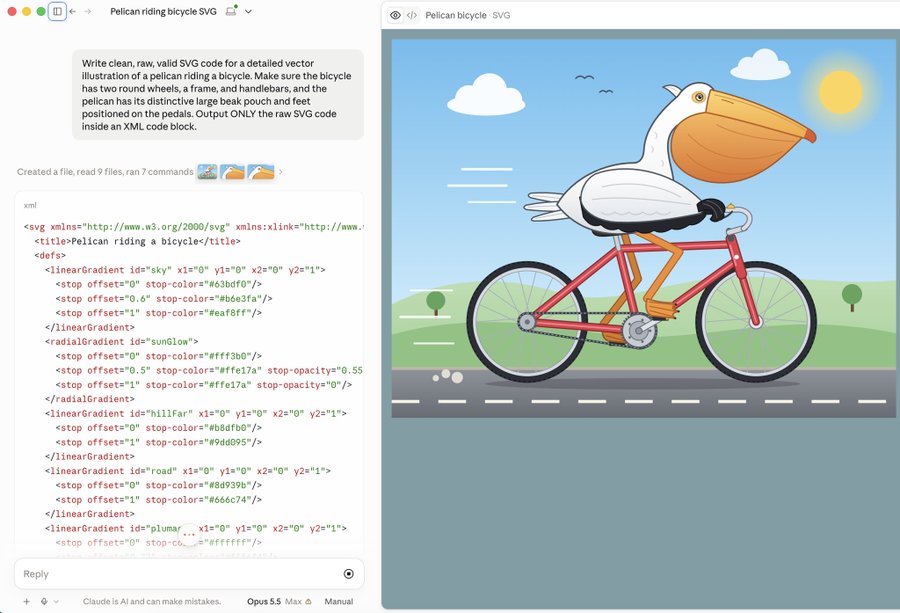Open the Opus 5.5 model selector
The height and width of the screenshot is (613, 900).
tap(263, 602)
